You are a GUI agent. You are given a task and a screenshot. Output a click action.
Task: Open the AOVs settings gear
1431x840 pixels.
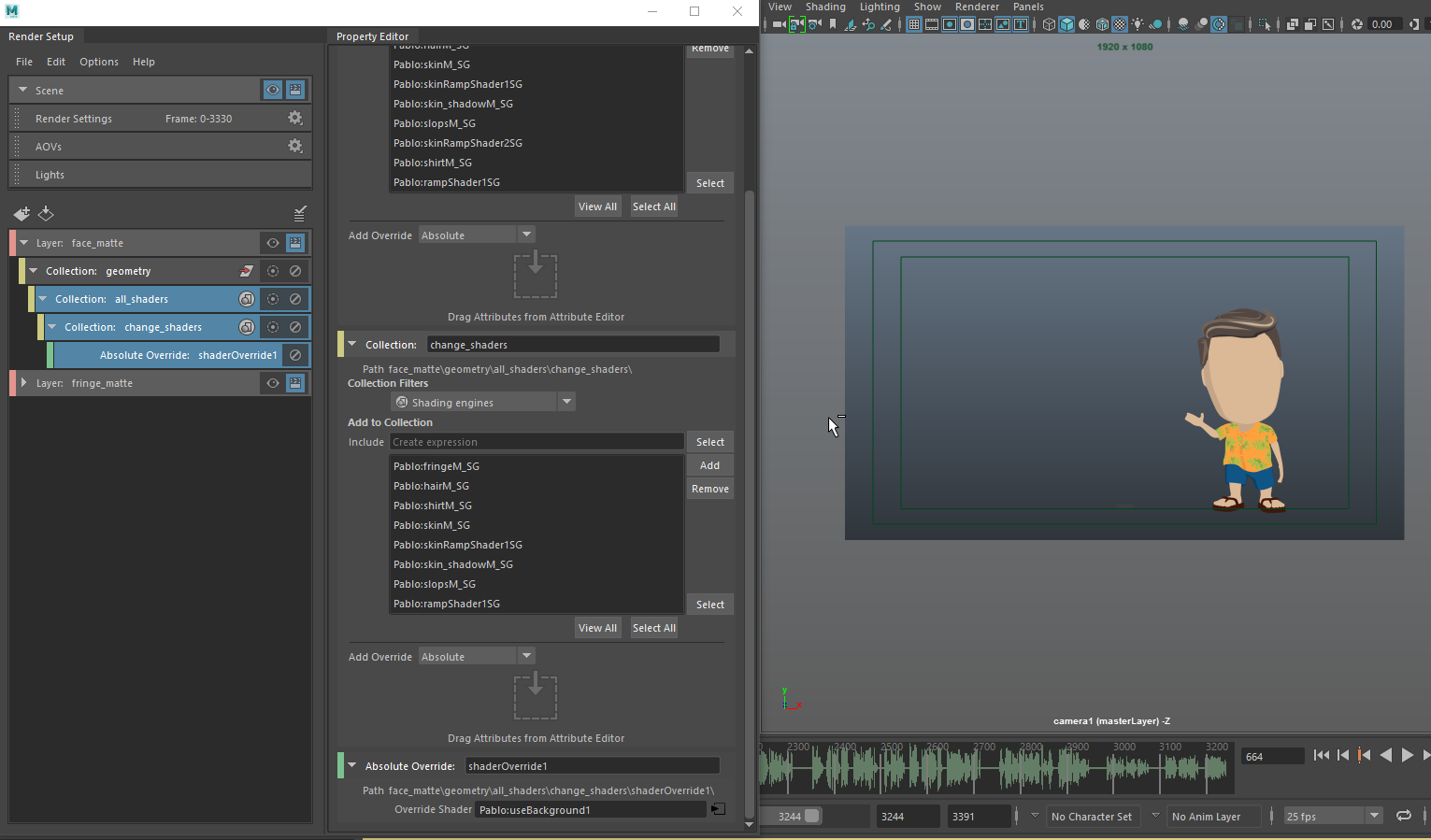295,146
